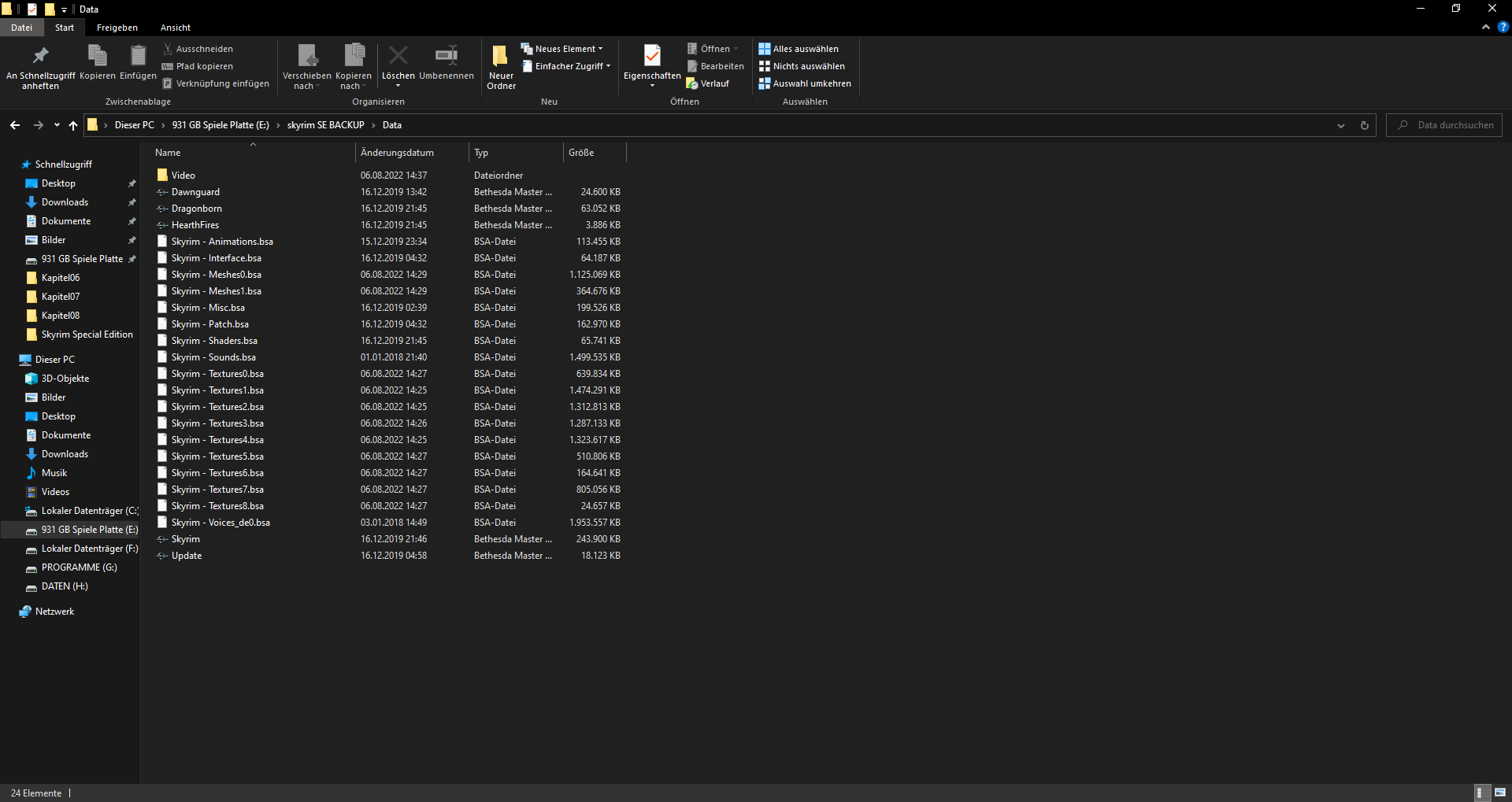This screenshot has width=1512, height=802.
Task: Collapse the ribbon with the chevron
Action: coord(1485,27)
